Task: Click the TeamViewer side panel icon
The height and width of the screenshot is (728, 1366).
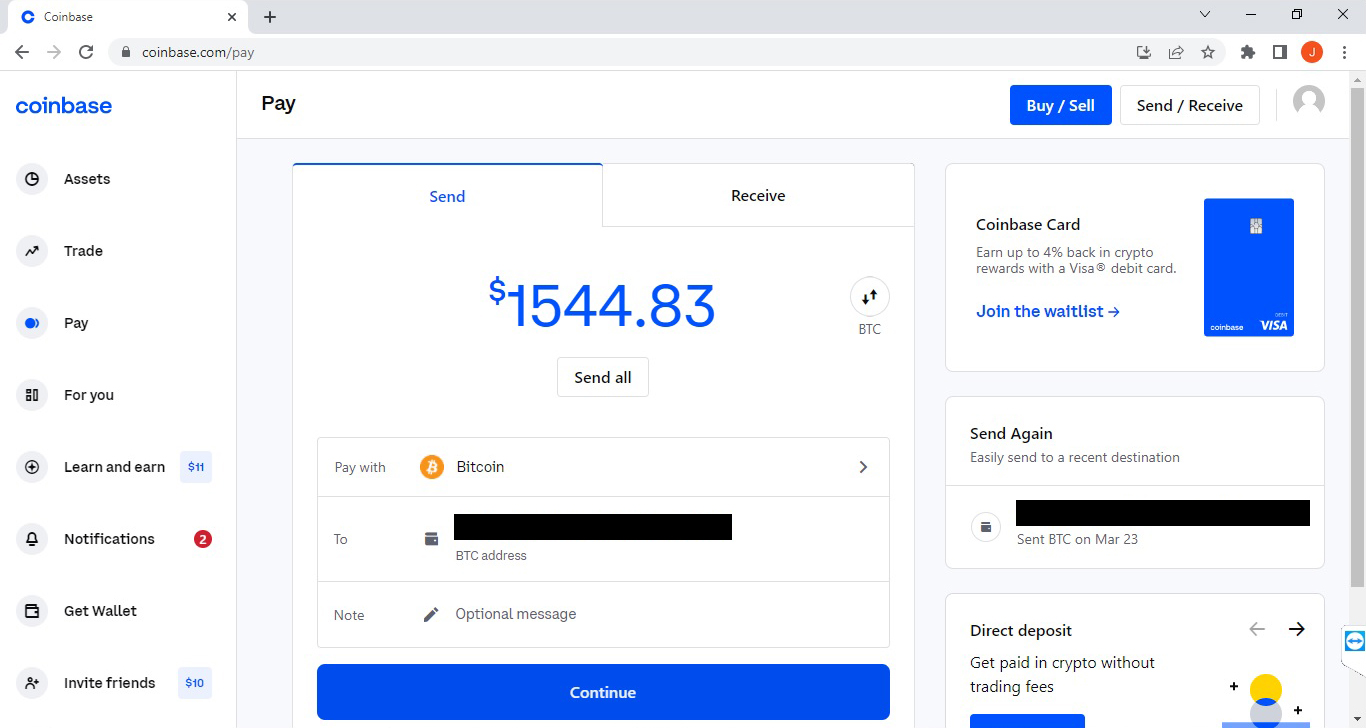Action: pos(1355,641)
